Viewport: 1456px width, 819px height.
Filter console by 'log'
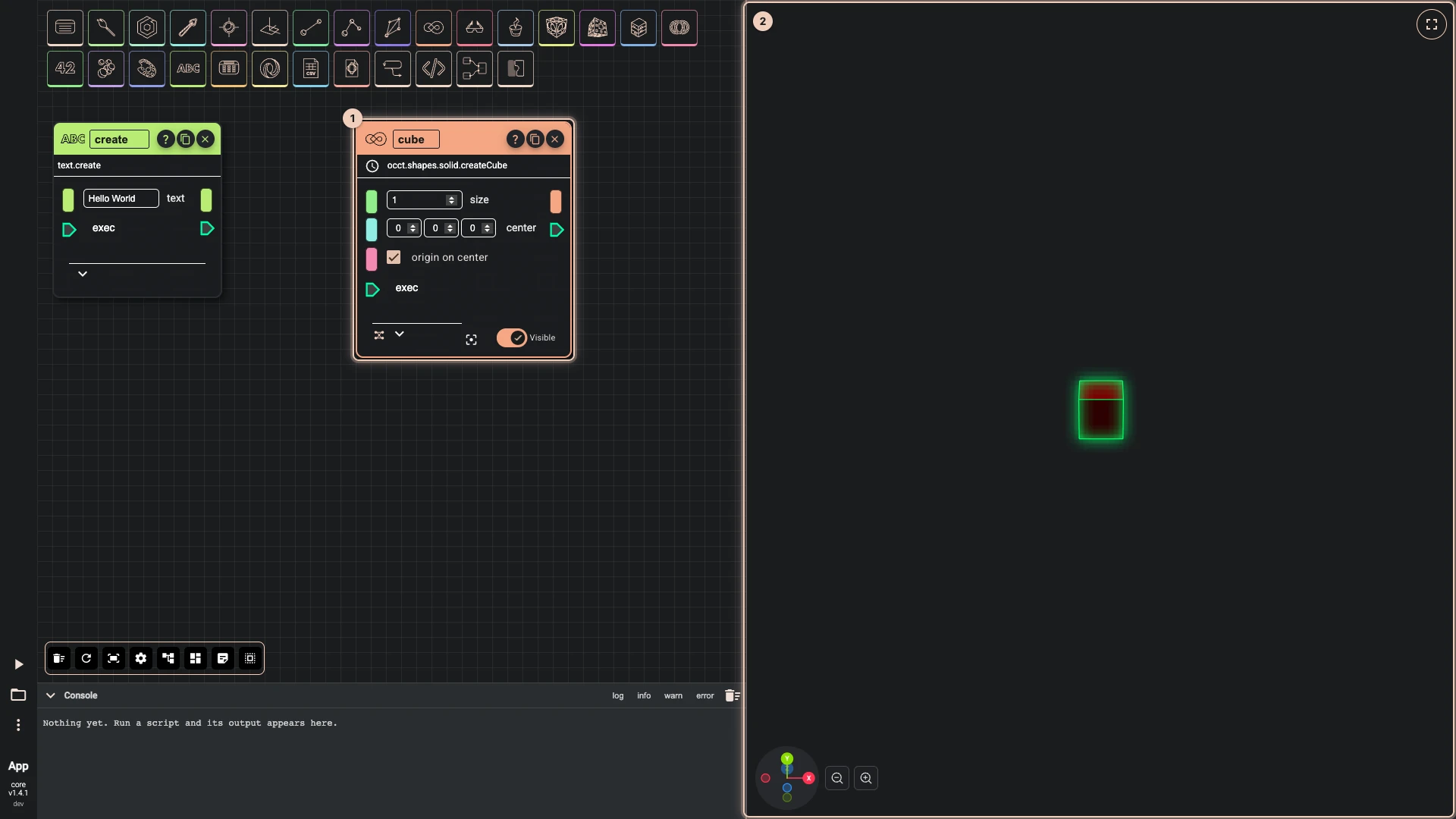click(x=618, y=695)
